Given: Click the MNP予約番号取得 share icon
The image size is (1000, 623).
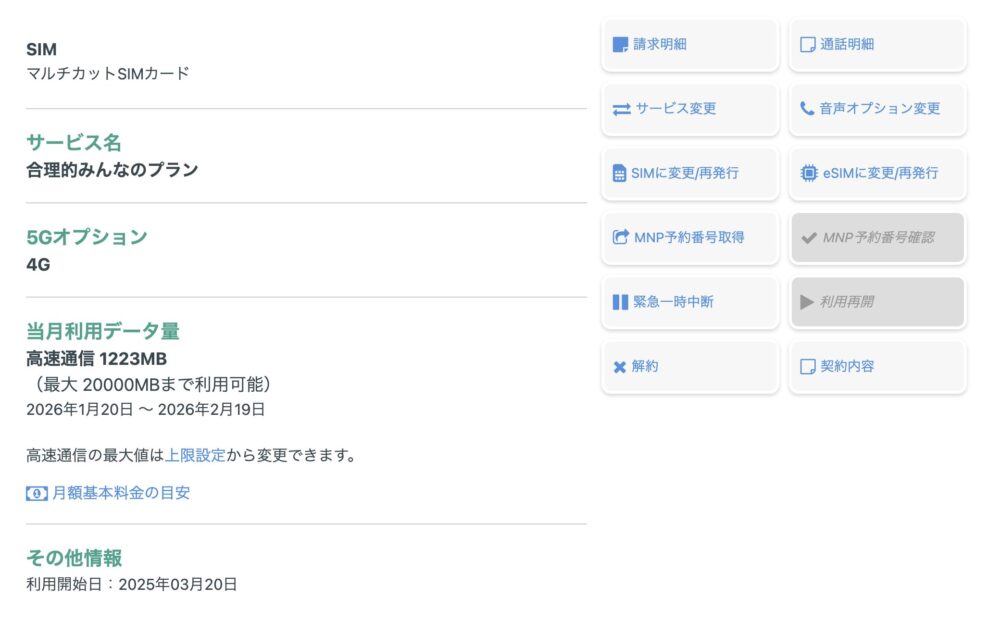Looking at the screenshot, I should [x=620, y=238].
